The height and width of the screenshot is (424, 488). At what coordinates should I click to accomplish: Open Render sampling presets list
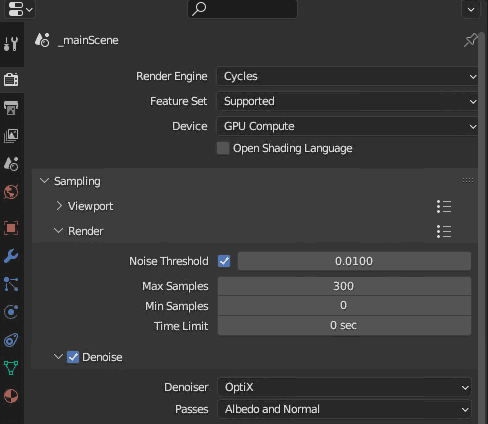coord(444,231)
